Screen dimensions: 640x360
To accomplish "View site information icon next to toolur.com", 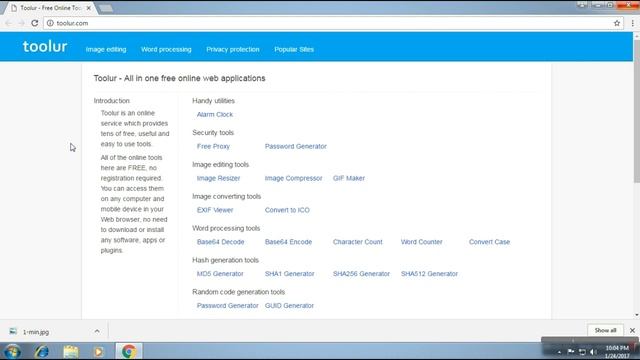I will (50, 23).
